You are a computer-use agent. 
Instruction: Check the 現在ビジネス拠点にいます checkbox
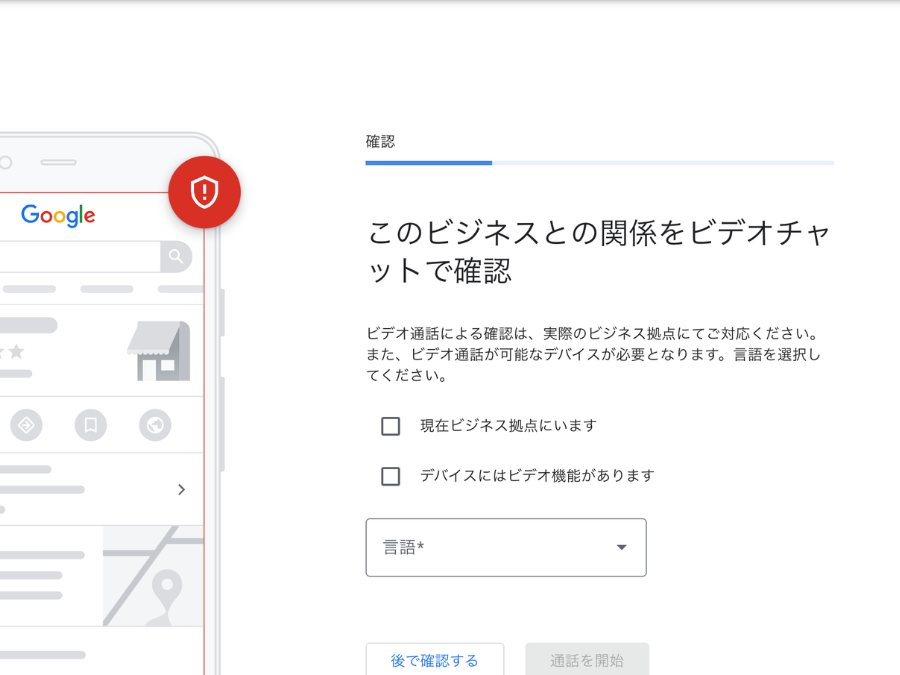391,426
